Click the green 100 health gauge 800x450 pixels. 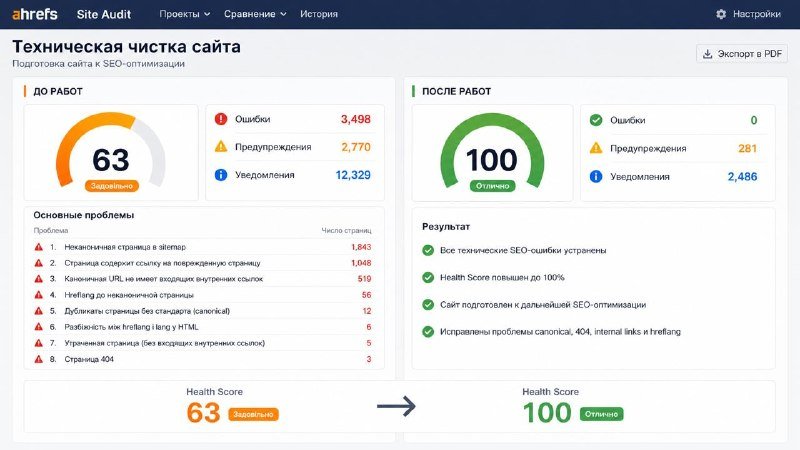point(492,149)
